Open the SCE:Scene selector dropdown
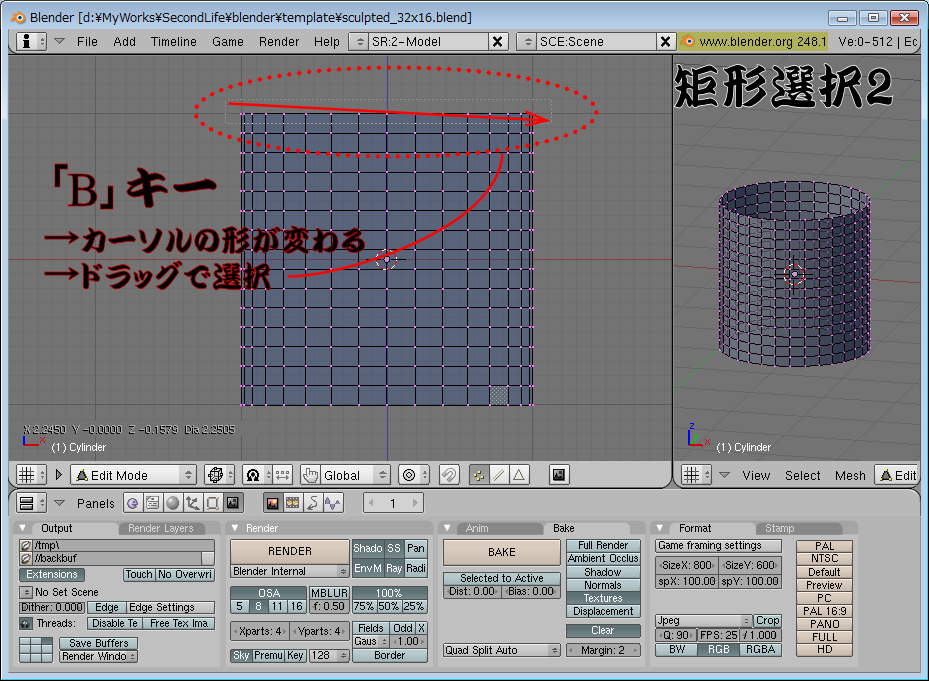Image resolution: width=929 pixels, height=681 pixels. pos(527,41)
